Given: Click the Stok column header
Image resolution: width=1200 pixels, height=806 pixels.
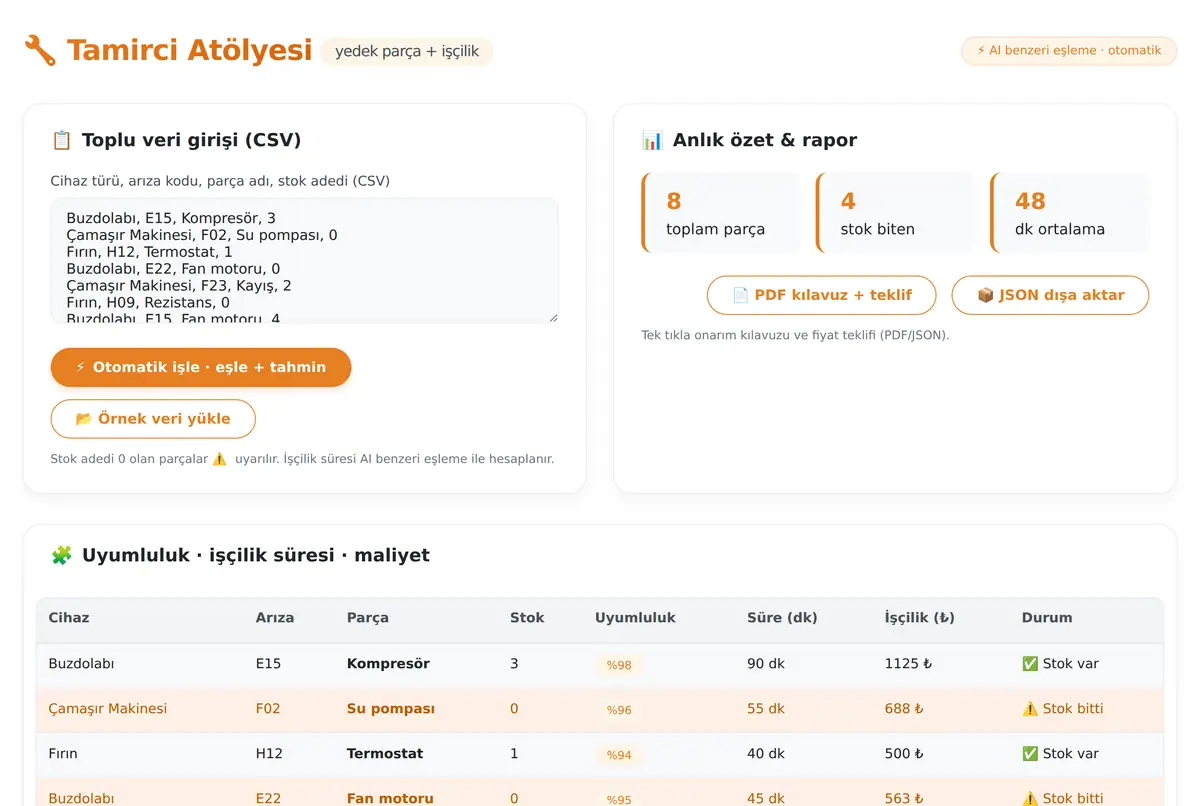Looking at the screenshot, I should 527,618.
